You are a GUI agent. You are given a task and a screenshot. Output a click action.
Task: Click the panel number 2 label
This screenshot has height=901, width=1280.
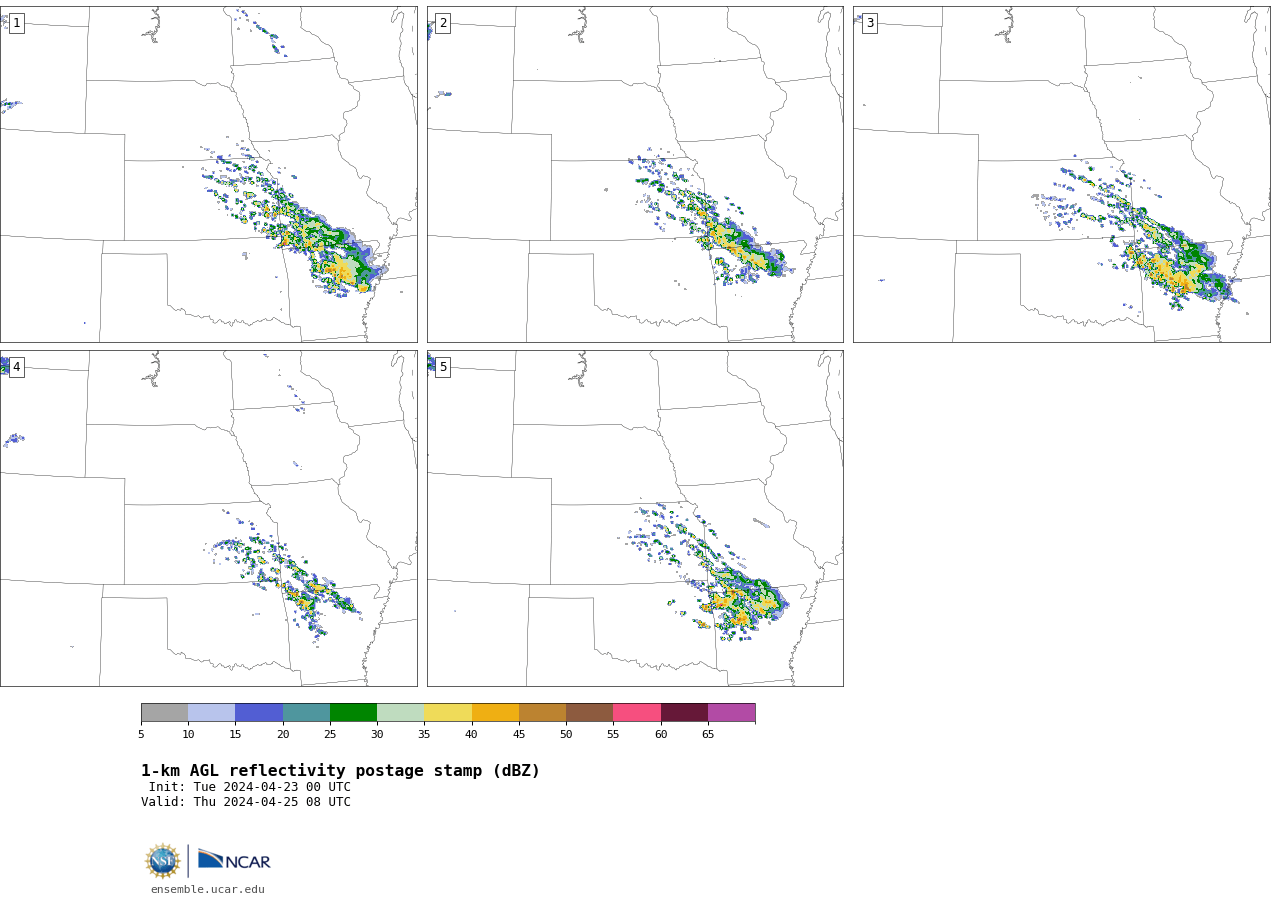pos(443,23)
